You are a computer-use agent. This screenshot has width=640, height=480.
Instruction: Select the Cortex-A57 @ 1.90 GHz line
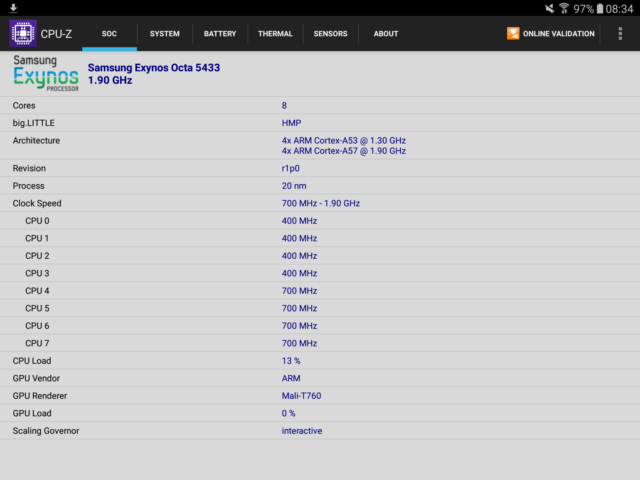[344, 151]
